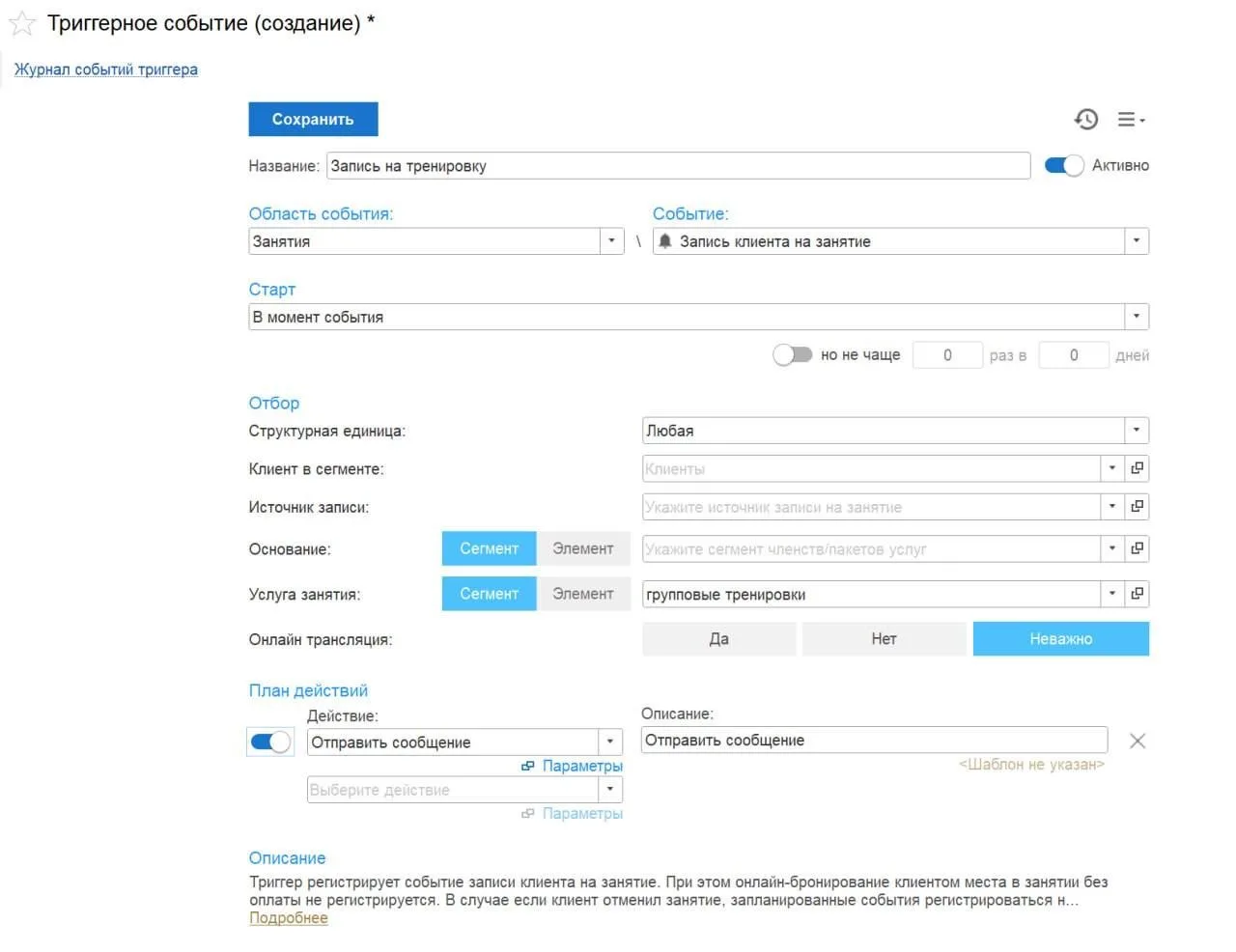Disable the Отправить сообщение action switch
Viewport: 1236px width, 952px height.
pos(270,742)
